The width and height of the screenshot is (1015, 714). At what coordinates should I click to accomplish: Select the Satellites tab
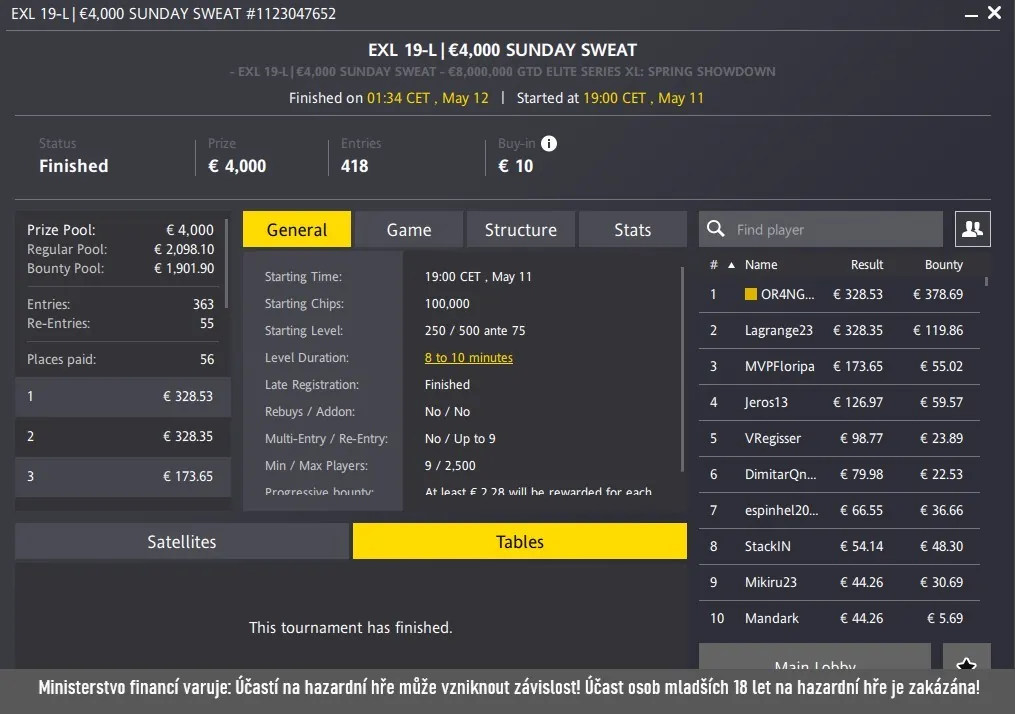(181, 541)
